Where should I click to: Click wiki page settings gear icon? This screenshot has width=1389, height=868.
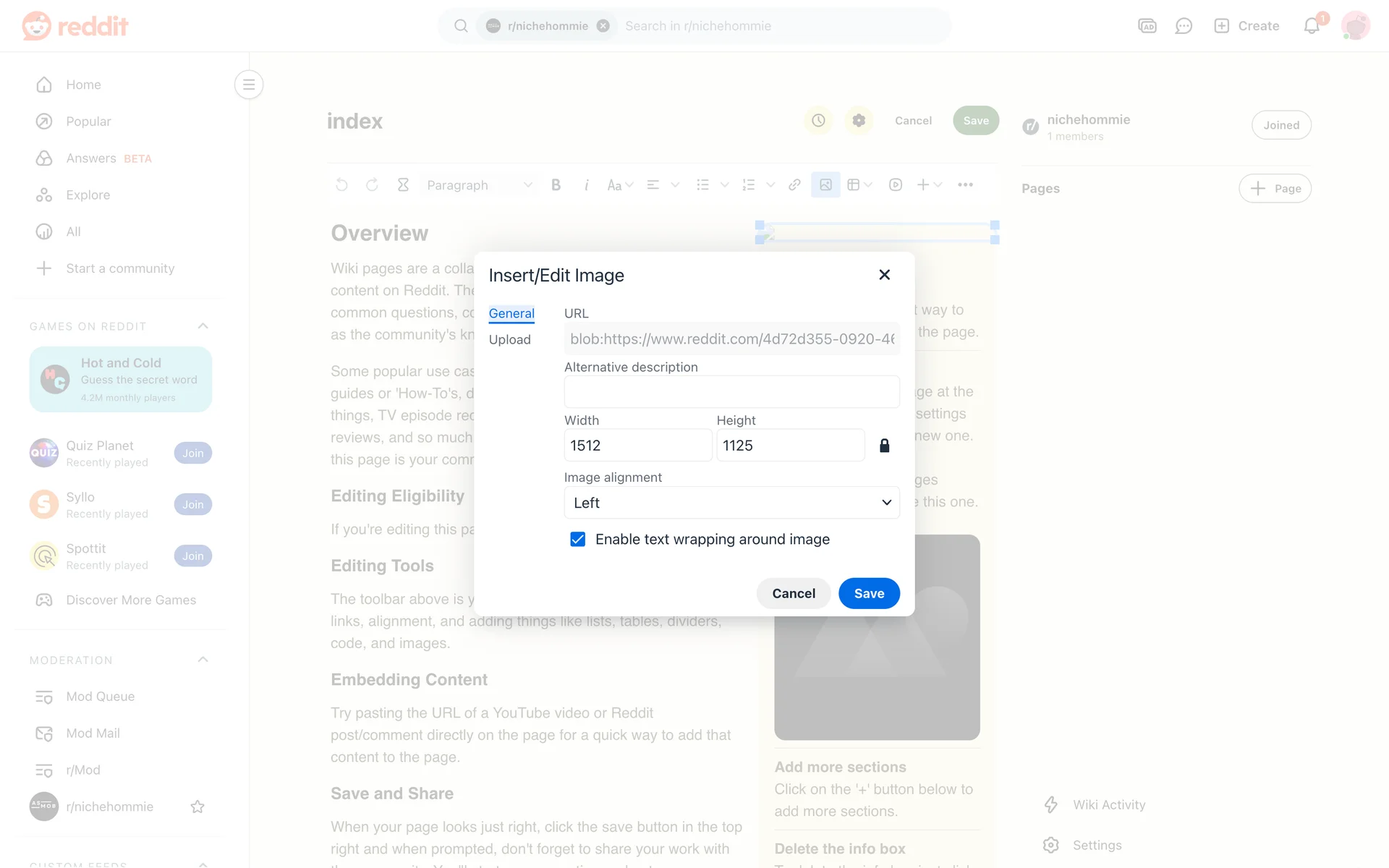(x=859, y=121)
